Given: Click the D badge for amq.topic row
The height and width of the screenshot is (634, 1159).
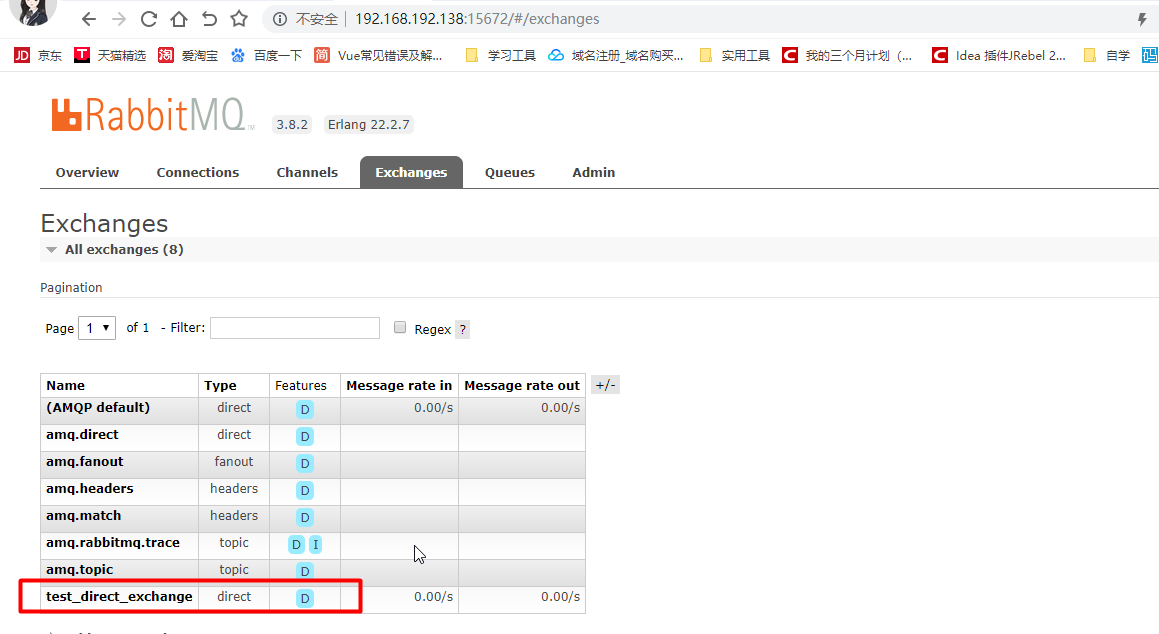Looking at the screenshot, I should pos(305,571).
